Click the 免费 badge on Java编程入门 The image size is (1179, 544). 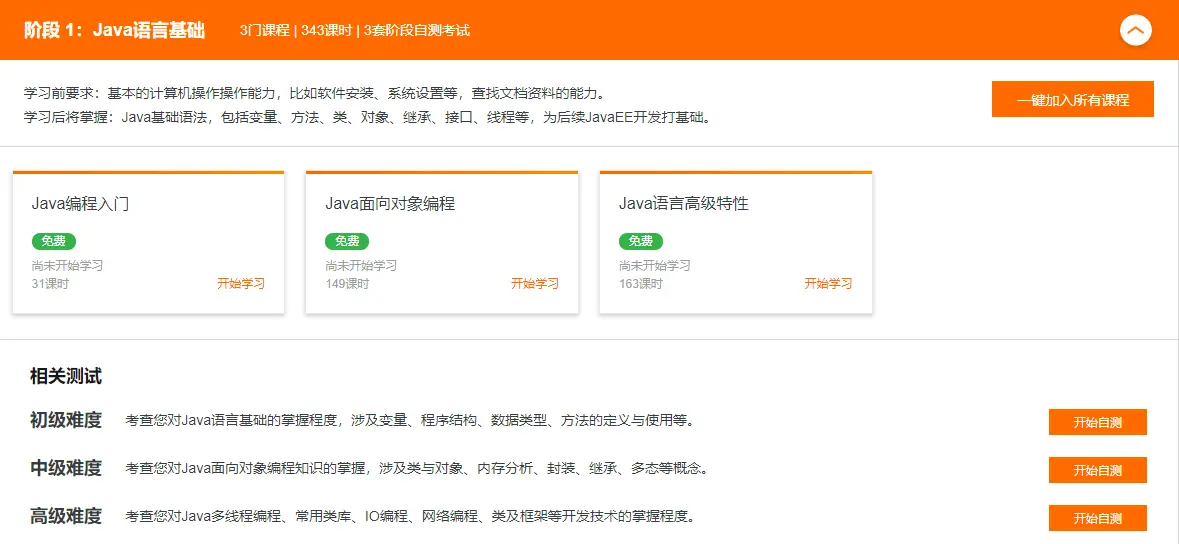pos(53,242)
